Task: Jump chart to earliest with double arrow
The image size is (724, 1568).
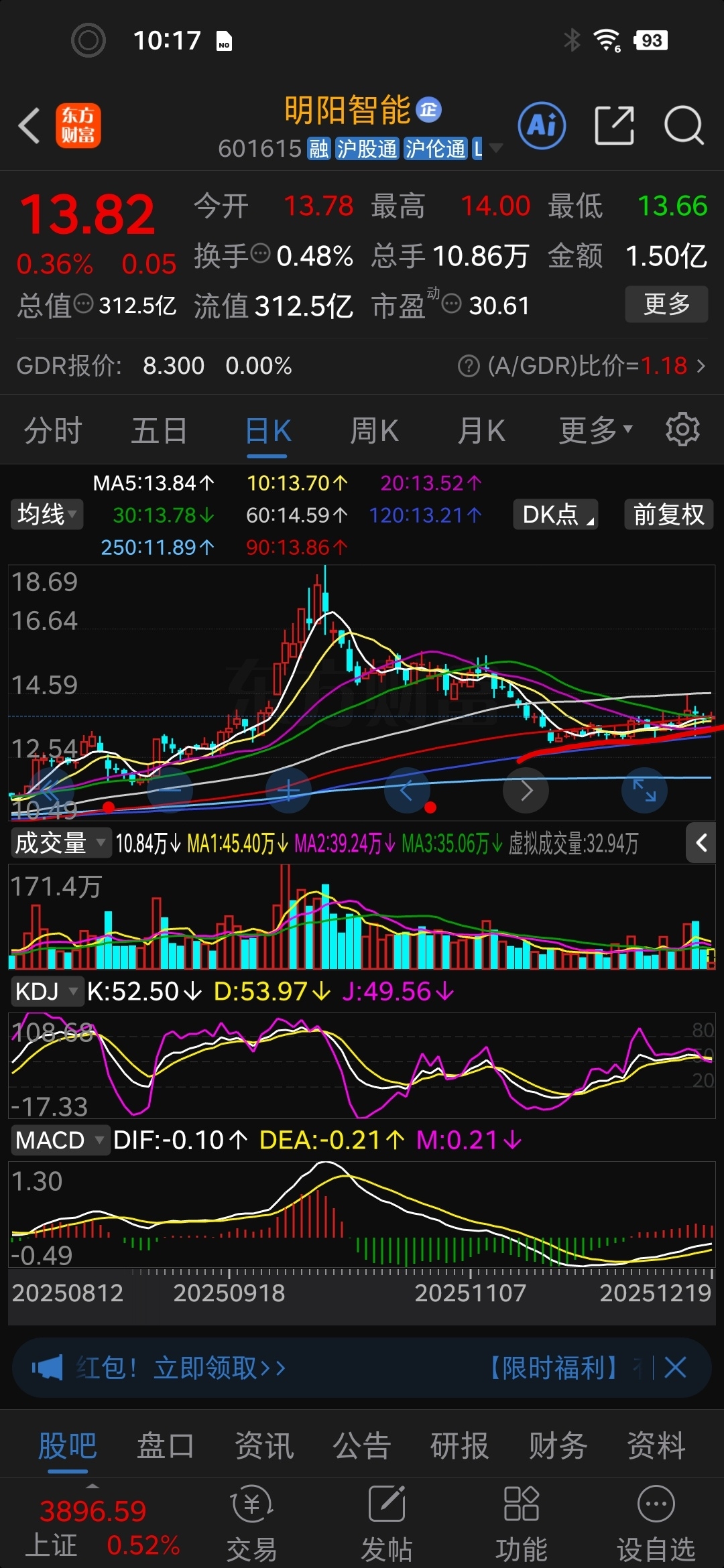Action: click(51, 791)
